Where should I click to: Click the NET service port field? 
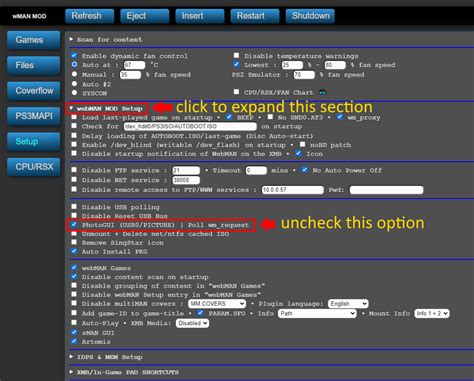[x=186, y=180]
